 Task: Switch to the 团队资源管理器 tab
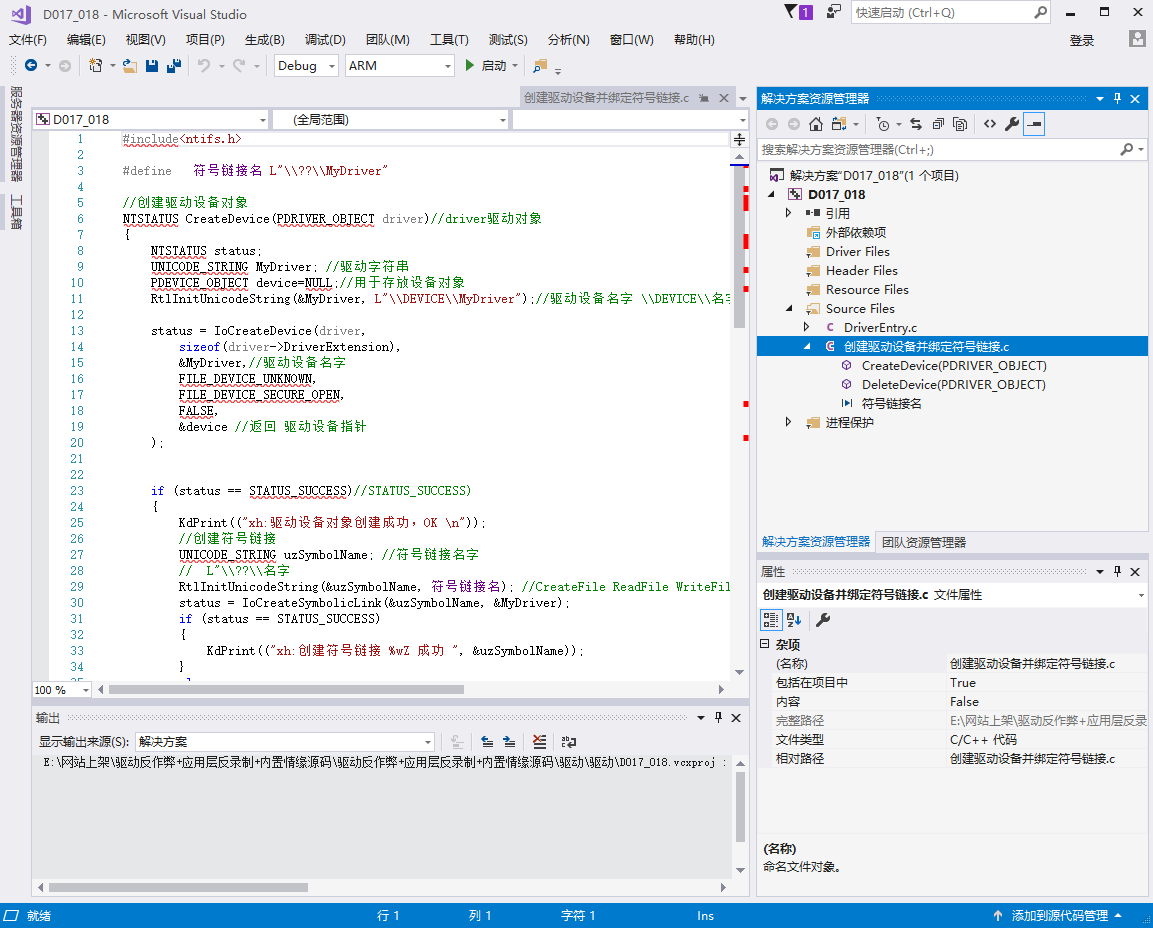[x=923, y=542]
